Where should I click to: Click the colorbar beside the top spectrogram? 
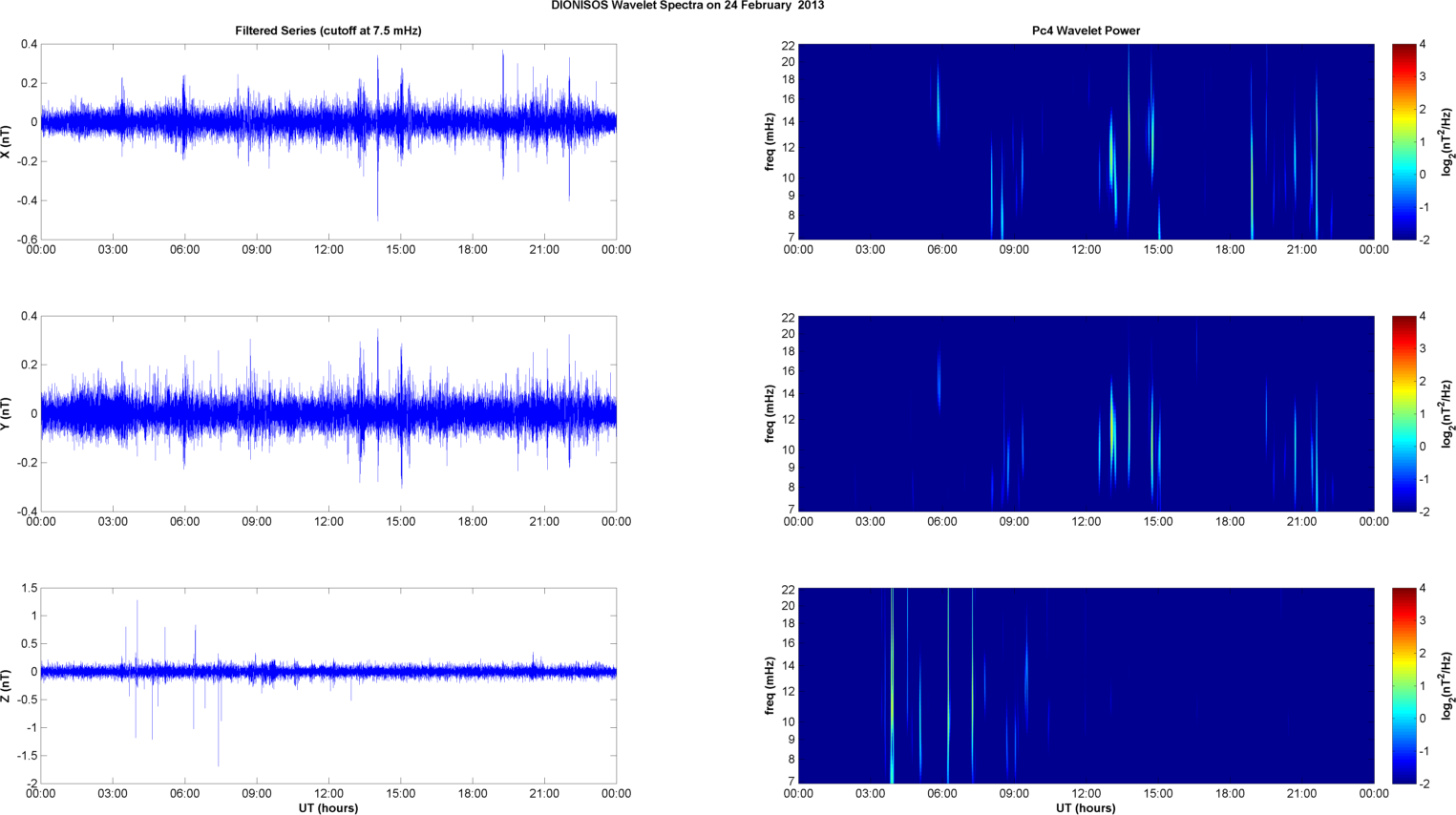coord(1403,141)
